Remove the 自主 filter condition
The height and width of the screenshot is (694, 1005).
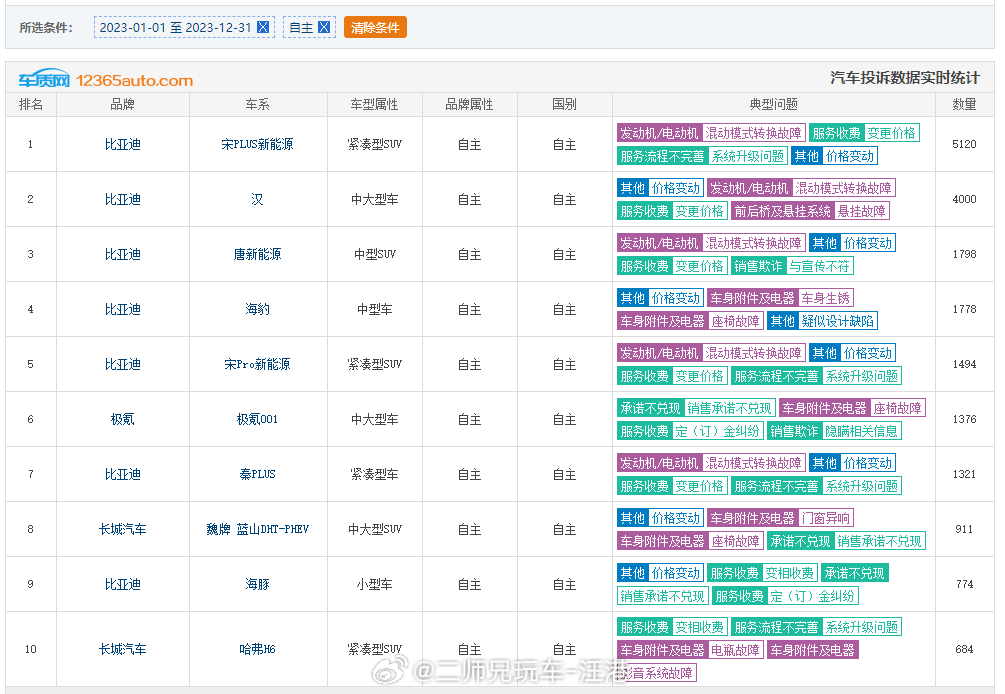(324, 27)
